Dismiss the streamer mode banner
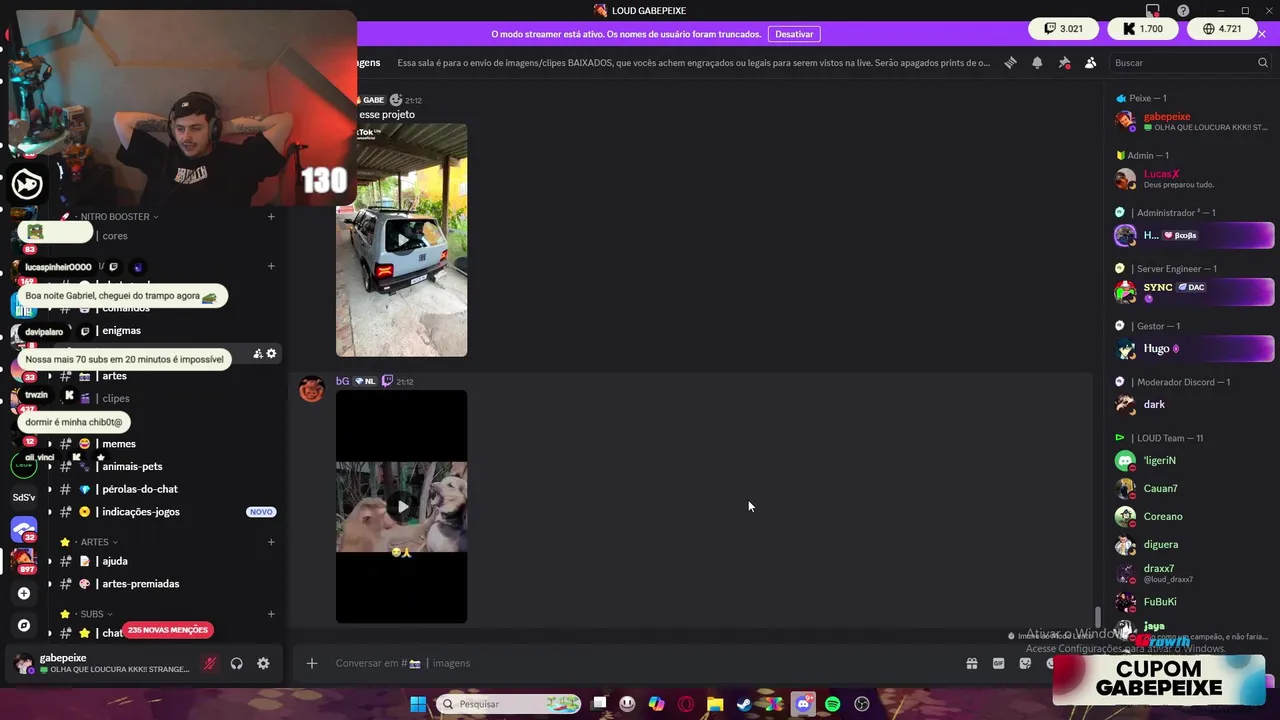The image size is (1280, 720). (1262, 34)
